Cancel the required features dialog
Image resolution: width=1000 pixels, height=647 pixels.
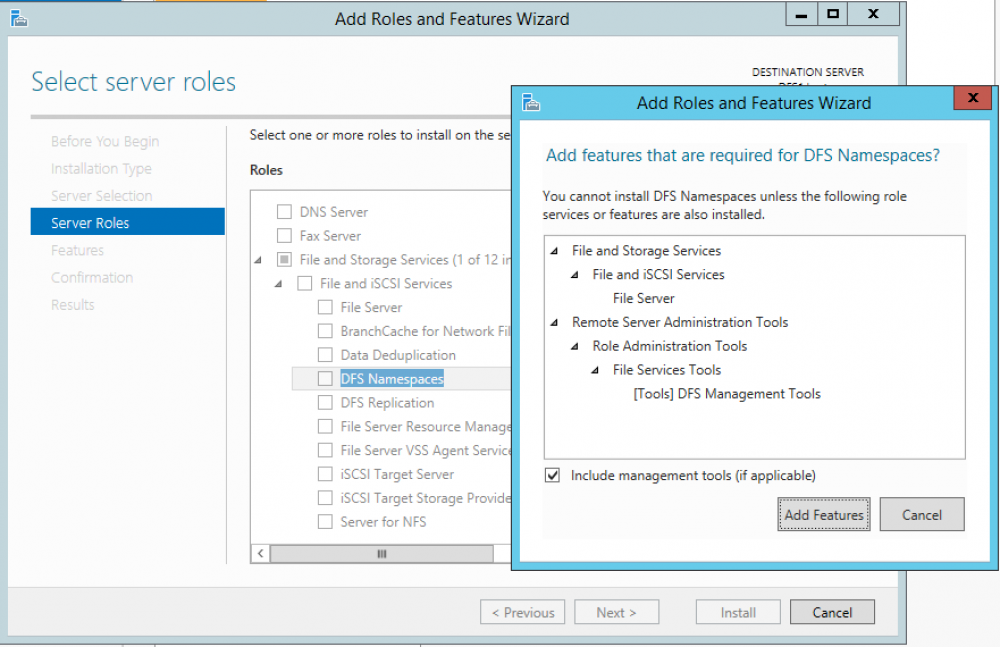(x=921, y=514)
